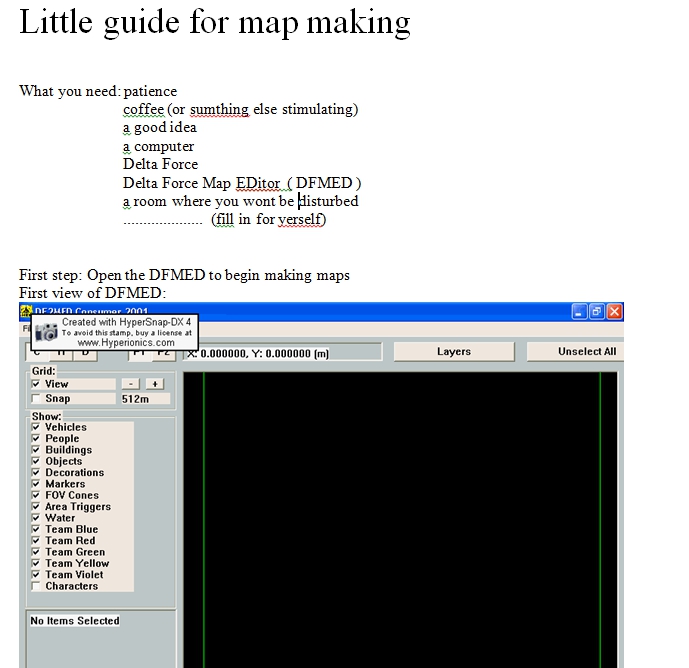Toggle the Objects checkbox
This screenshot has width=689, height=668.
pyautogui.click(x=36, y=461)
